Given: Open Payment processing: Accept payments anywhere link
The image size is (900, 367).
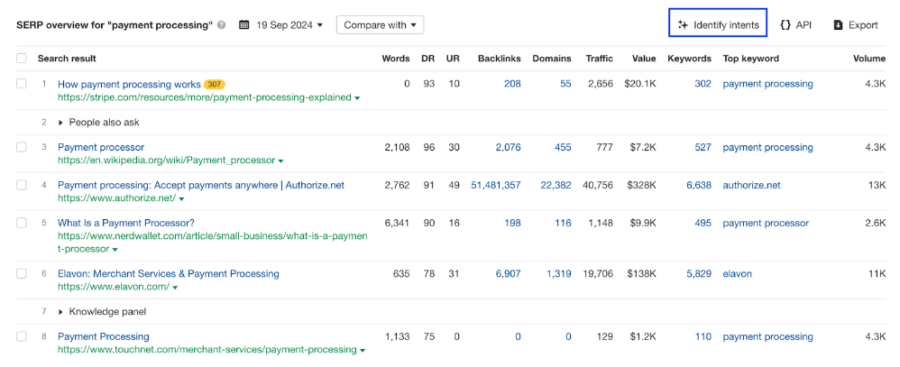Looking at the screenshot, I should tap(201, 186).
